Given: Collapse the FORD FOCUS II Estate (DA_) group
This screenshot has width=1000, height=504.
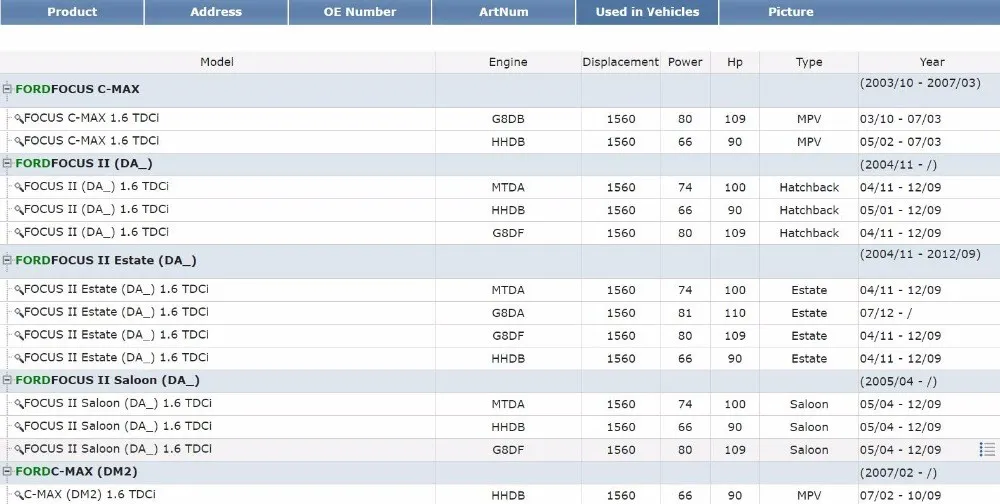Looking at the screenshot, I should (x=7, y=260).
